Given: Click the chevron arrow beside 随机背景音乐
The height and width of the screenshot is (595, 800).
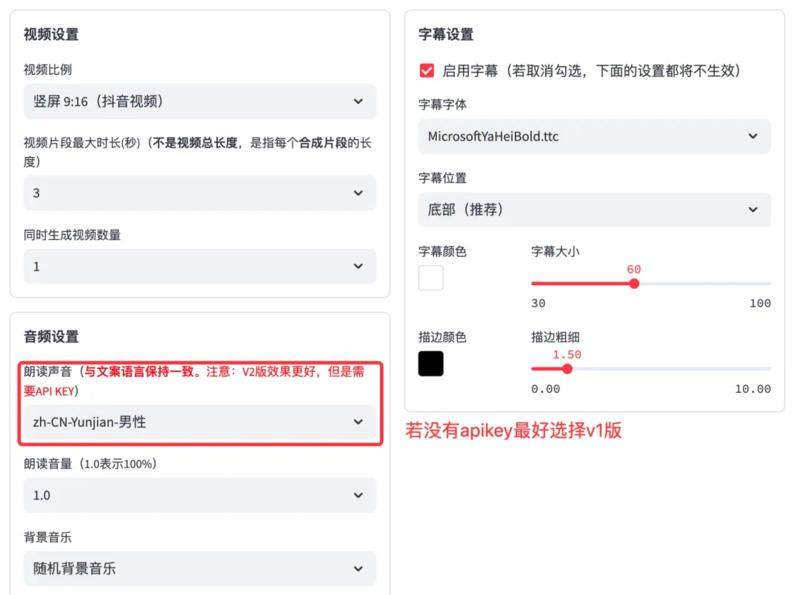Looking at the screenshot, I should [358, 568].
